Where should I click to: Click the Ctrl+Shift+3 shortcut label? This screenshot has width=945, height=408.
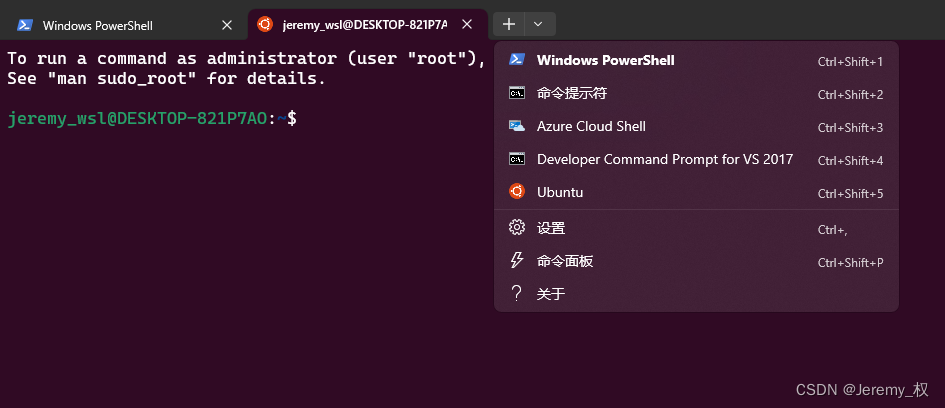[850, 128]
